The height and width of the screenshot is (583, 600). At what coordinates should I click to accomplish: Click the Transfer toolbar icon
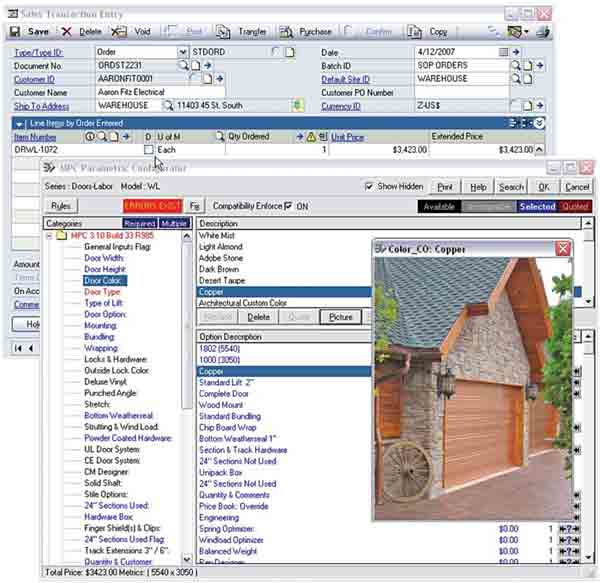(x=241, y=32)
